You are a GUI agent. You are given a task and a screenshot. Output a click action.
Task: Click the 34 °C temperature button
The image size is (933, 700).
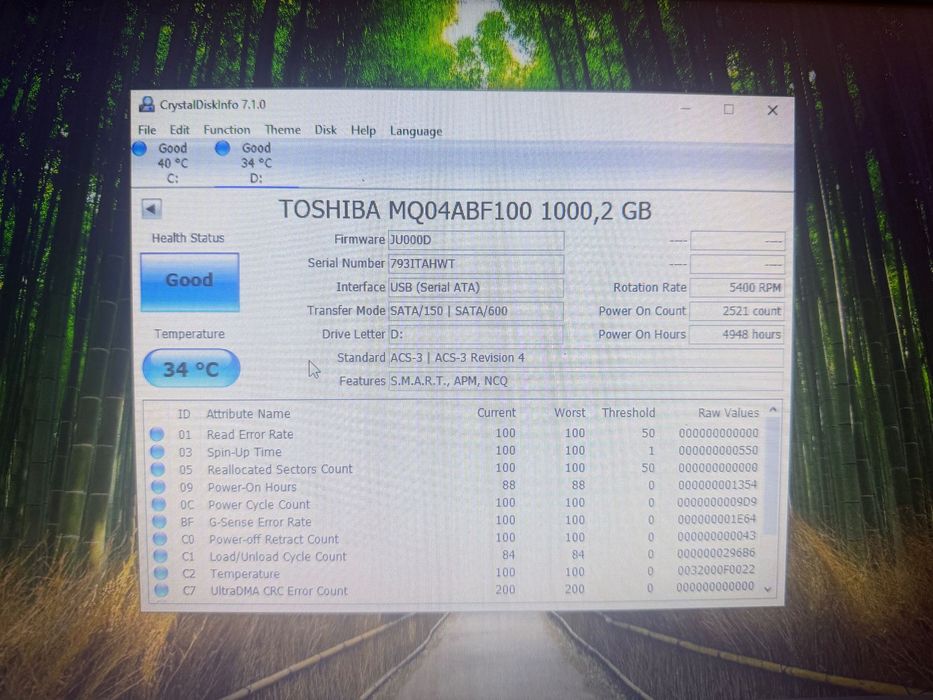(191, 368)
